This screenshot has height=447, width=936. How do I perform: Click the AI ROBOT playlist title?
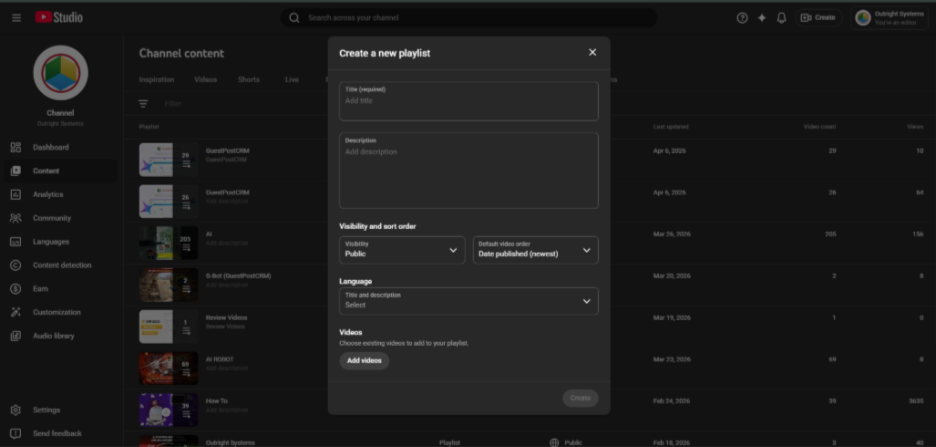point(220,359)
